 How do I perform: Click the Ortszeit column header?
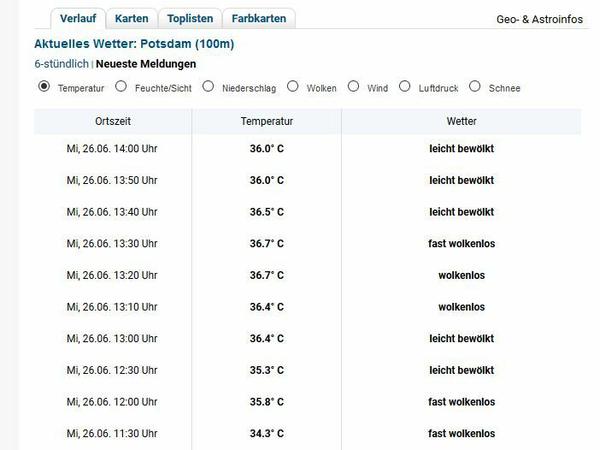tap(112, 121)
